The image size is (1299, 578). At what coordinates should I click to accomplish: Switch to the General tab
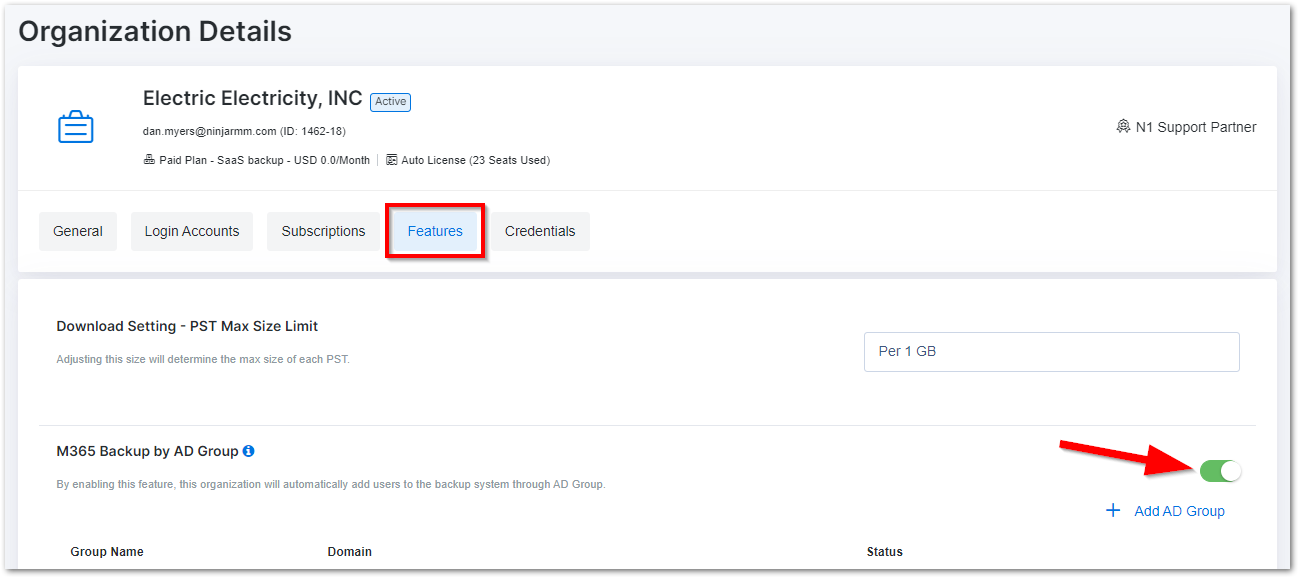tap(77, 230)
